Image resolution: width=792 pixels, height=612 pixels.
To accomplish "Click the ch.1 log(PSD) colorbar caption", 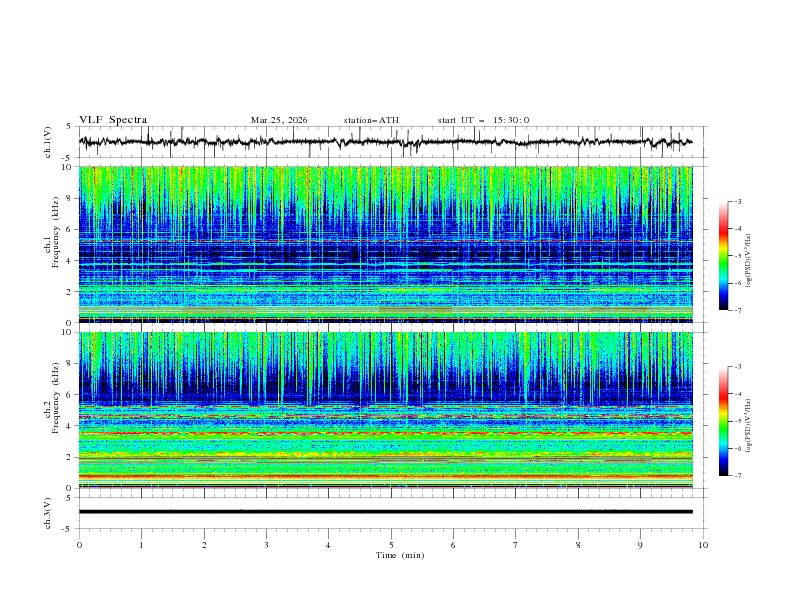I will (x=749, y=261).
